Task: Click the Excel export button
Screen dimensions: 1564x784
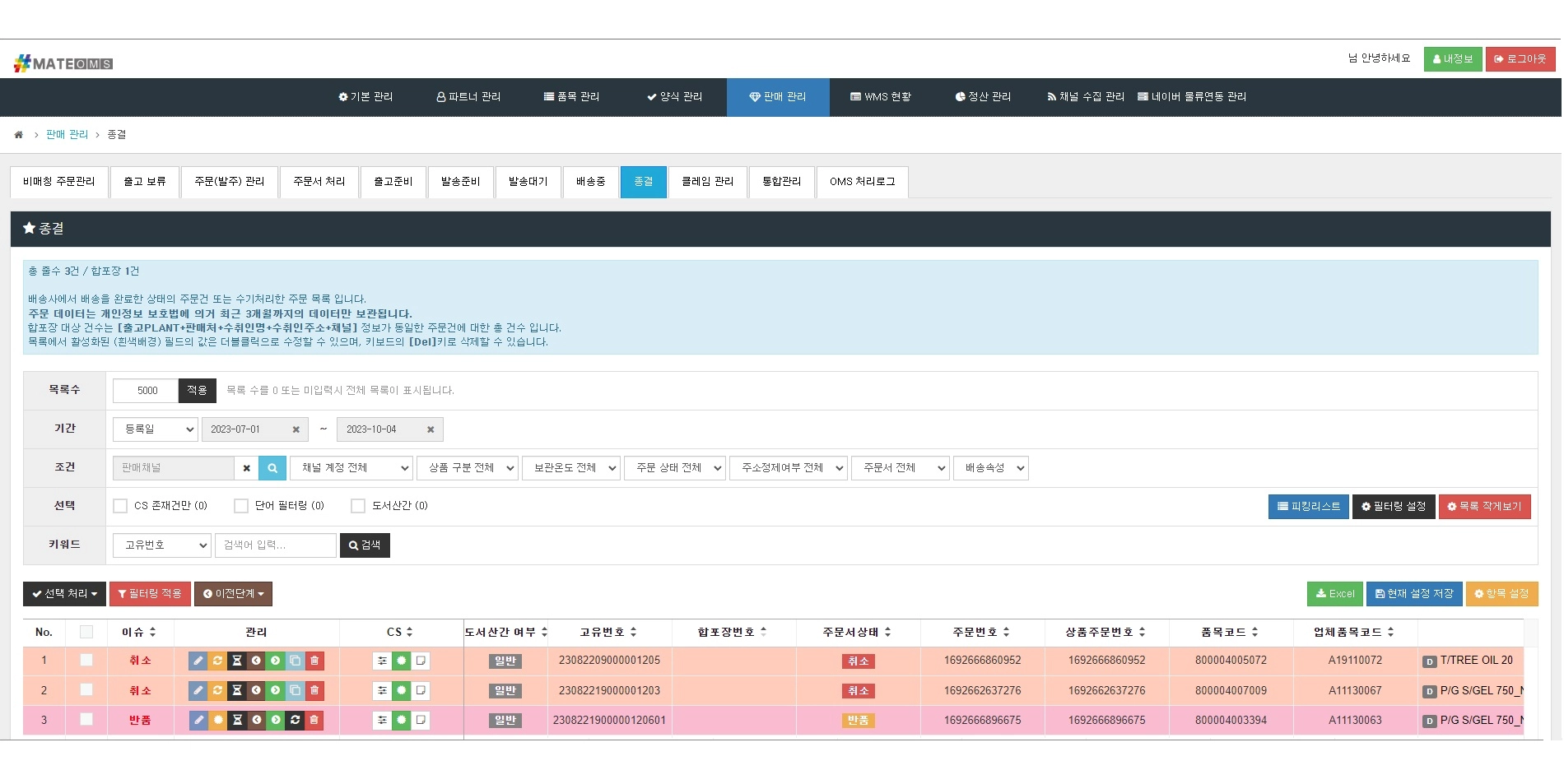Action: click(1335, 594)
